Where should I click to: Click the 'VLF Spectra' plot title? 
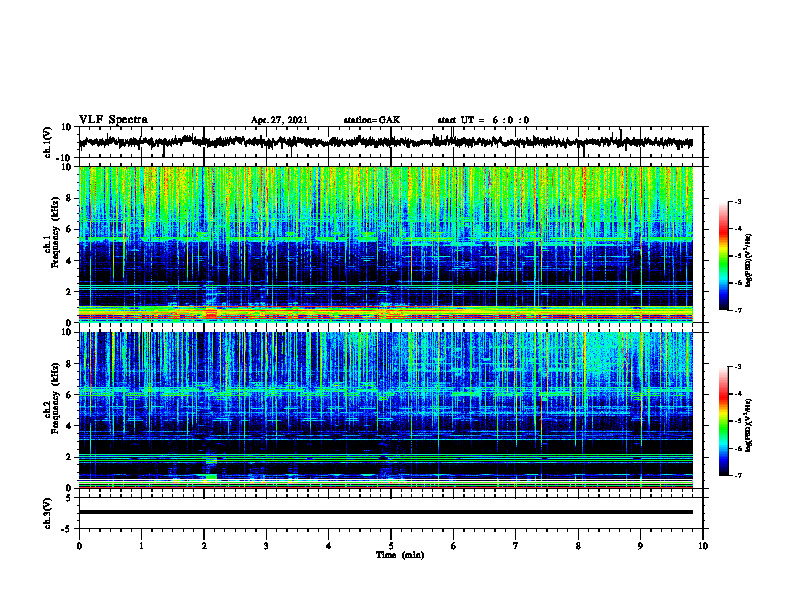click(x=113, y=120)
